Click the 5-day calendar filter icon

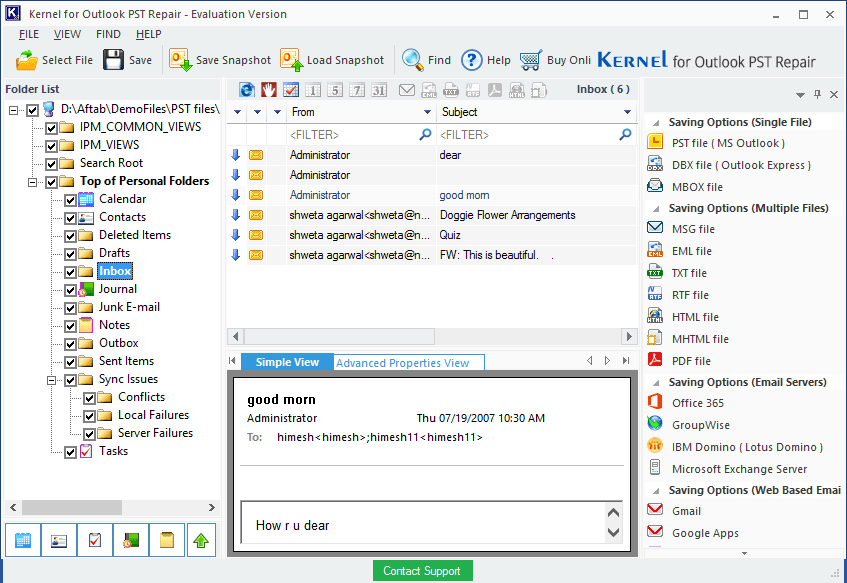[335, 90]
